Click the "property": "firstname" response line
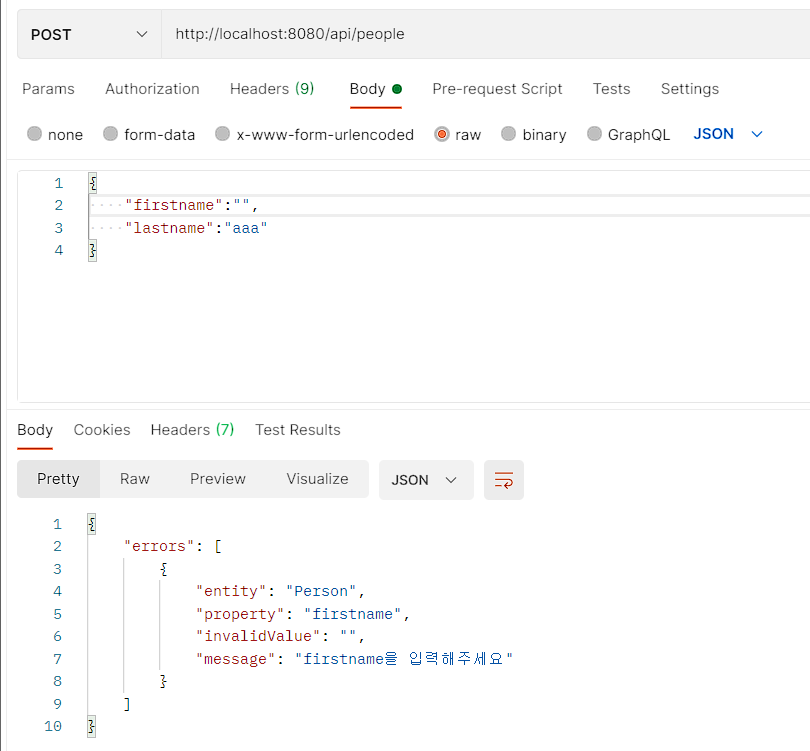 pos(303,614)
